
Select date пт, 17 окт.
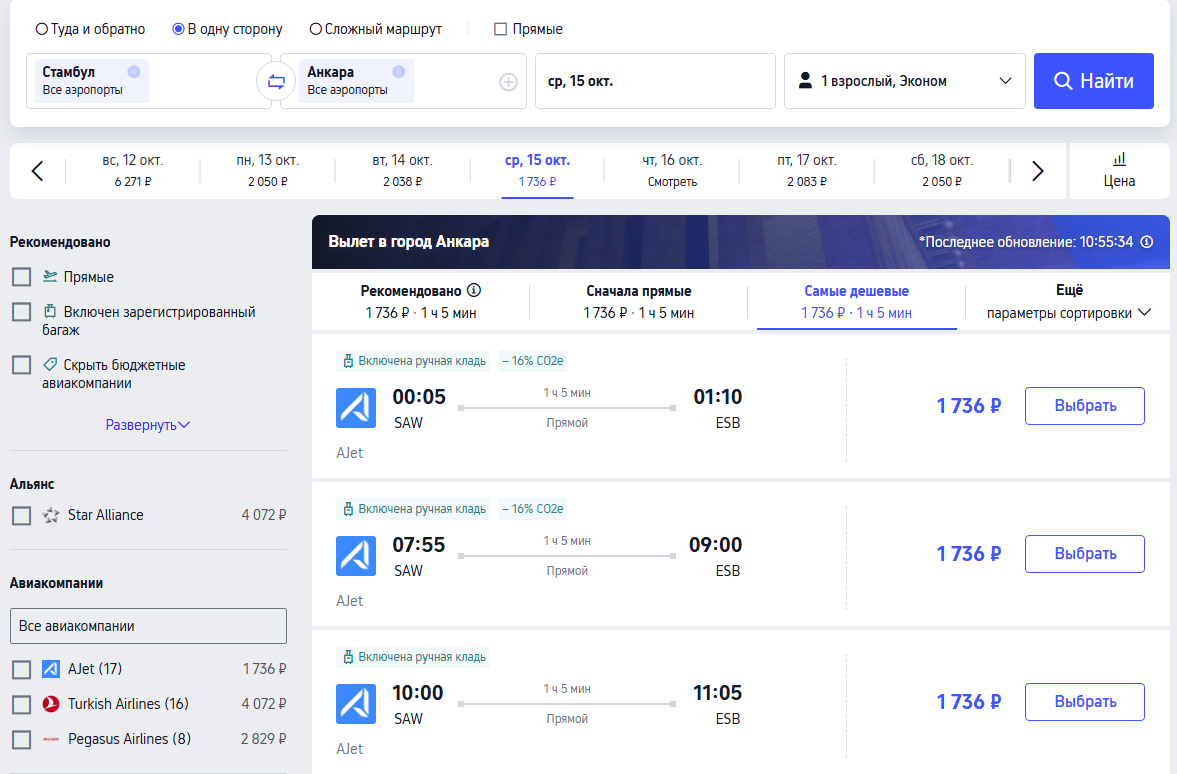[x=807, y=170]
